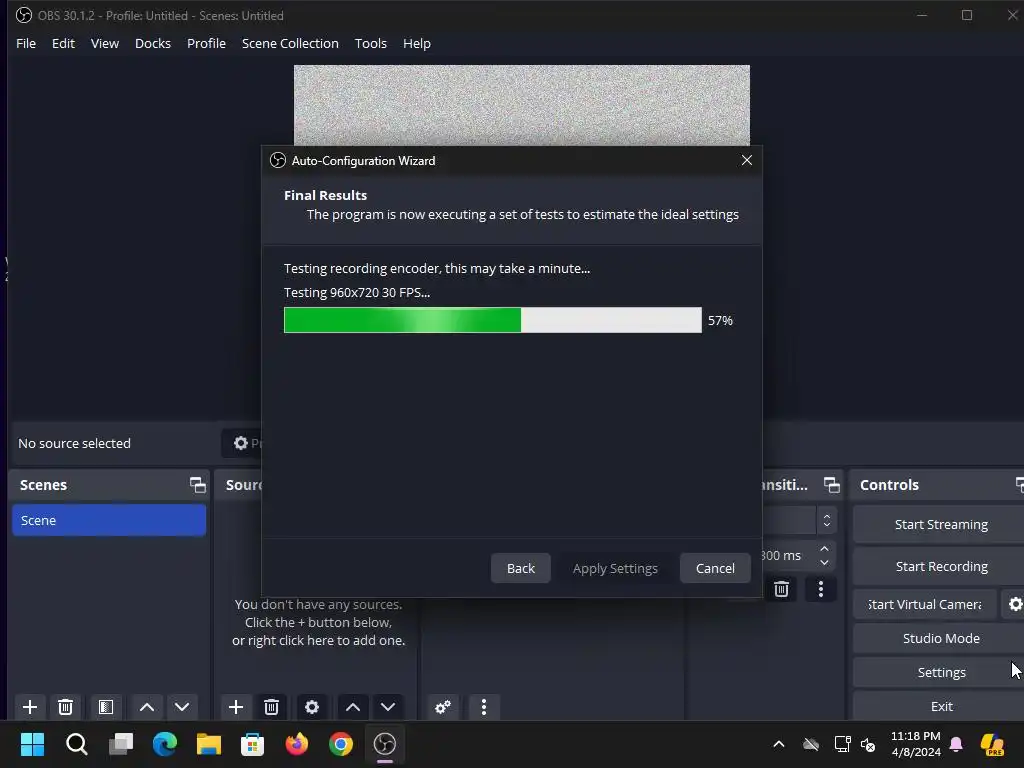Move source up arrow in Sources panel

coord(353,707)
